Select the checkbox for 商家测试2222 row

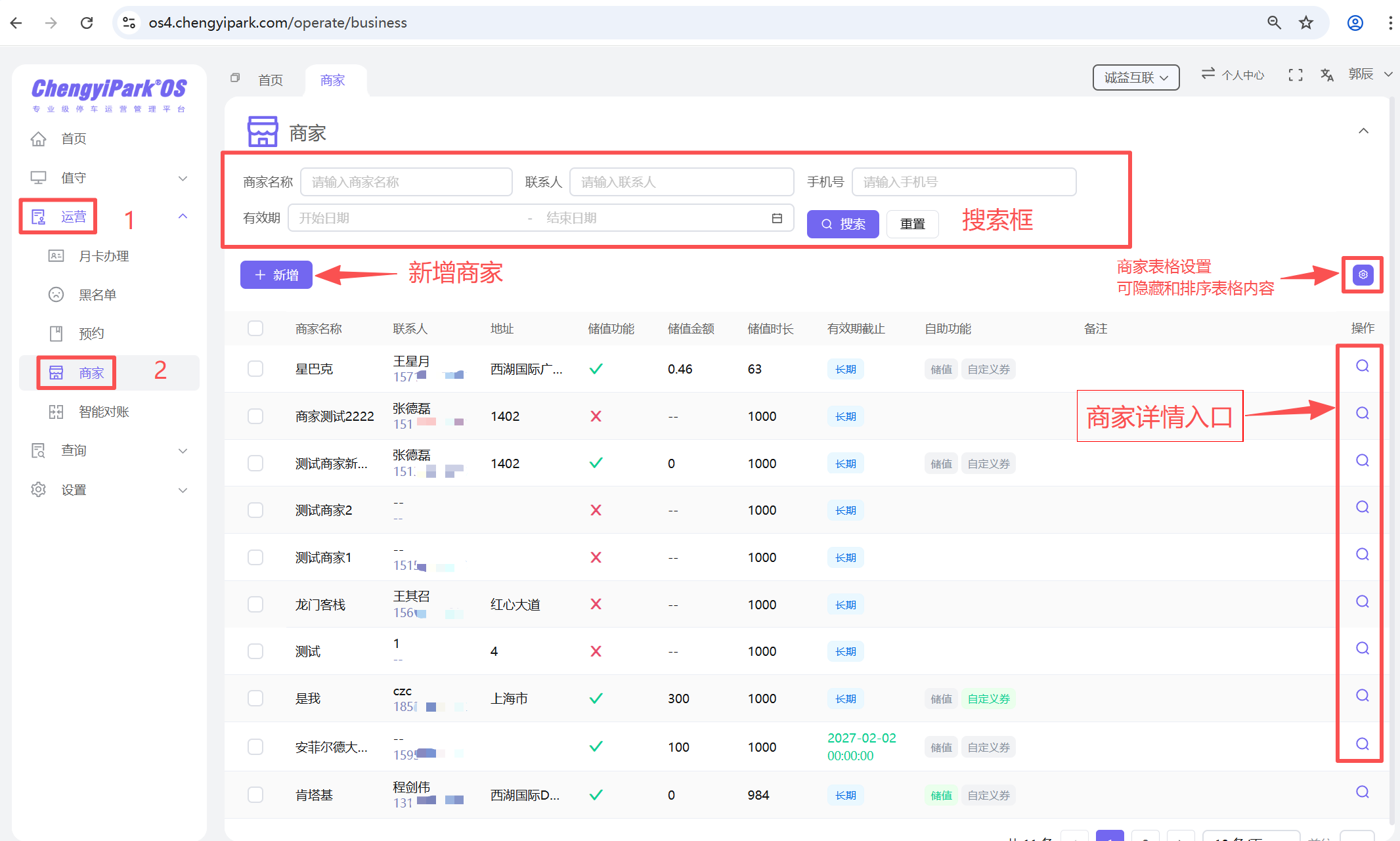[x=255, y=416]
